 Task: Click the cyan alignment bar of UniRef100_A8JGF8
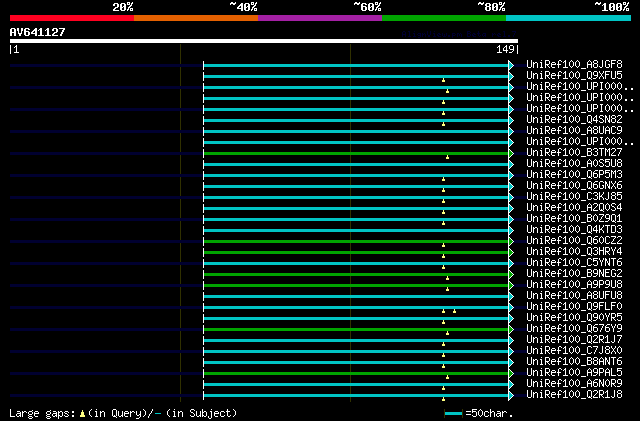tap(356, 65)
